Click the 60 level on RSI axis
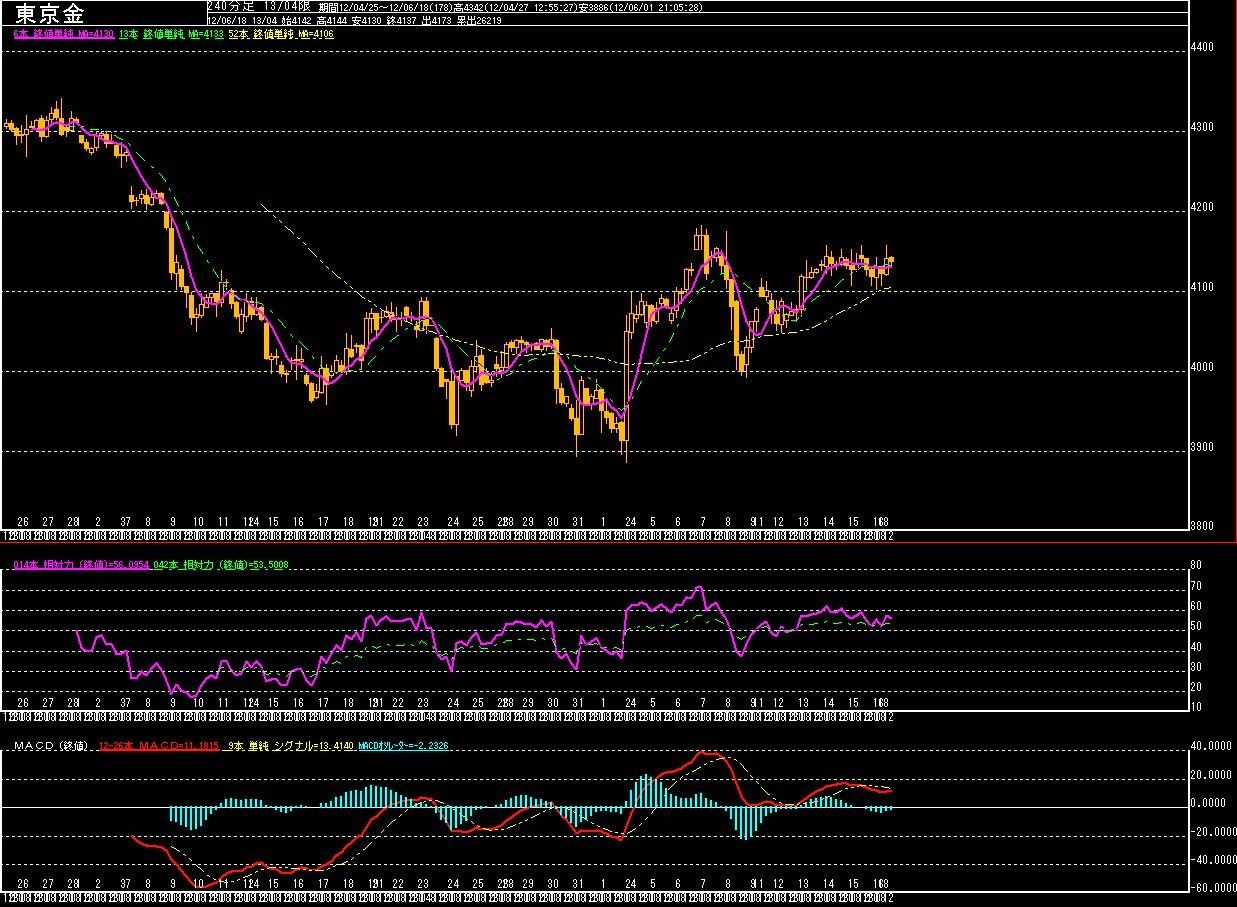The image size is (1237, 907). click(1194, 607)
